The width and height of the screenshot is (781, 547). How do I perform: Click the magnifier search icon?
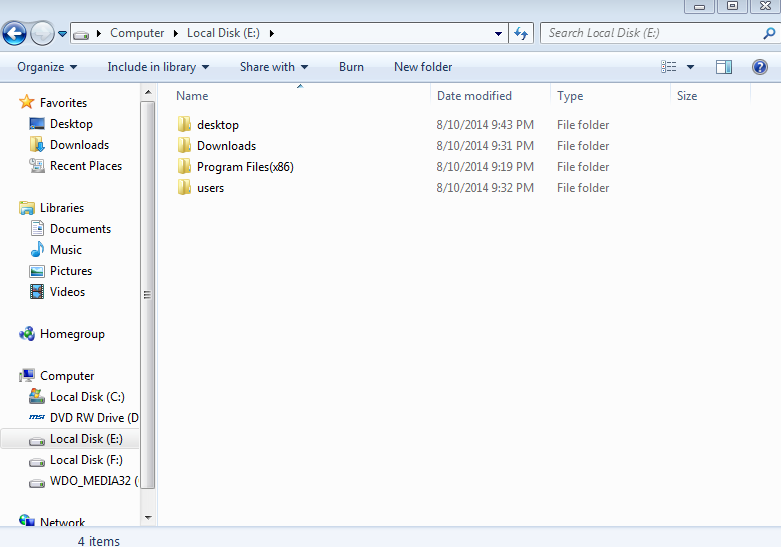(769, 33)
